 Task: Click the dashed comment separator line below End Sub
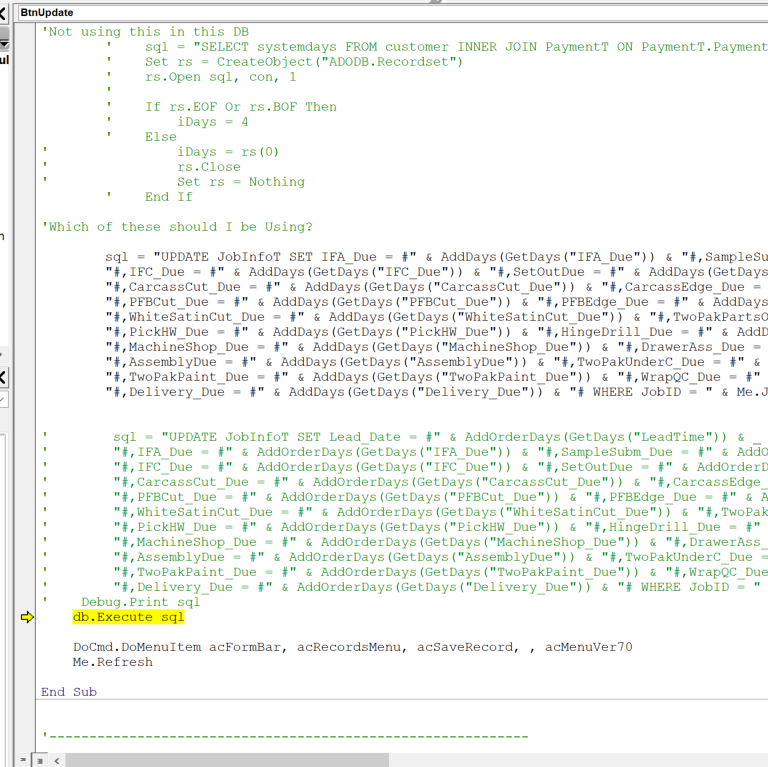click(285, 736)
